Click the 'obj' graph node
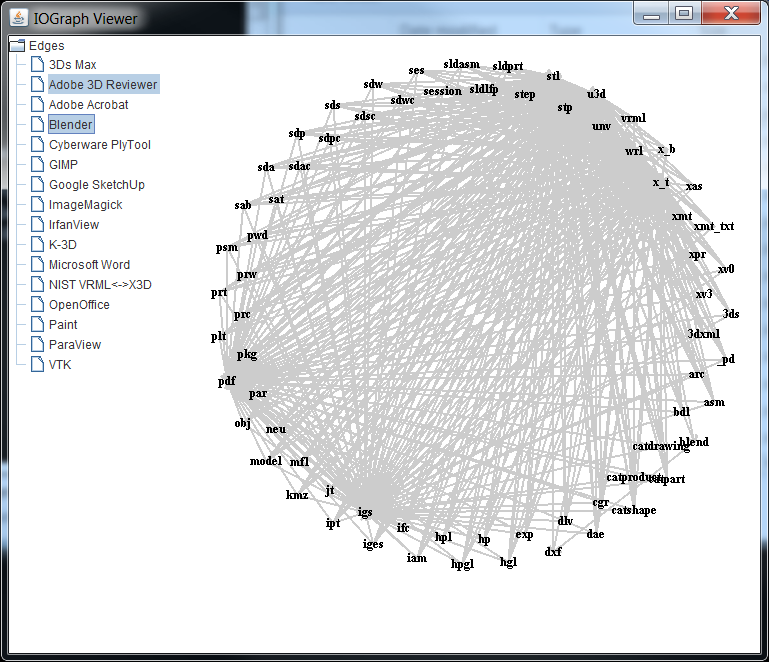Image resolution: width=769 pixels, height=662 pixels. 242,423
